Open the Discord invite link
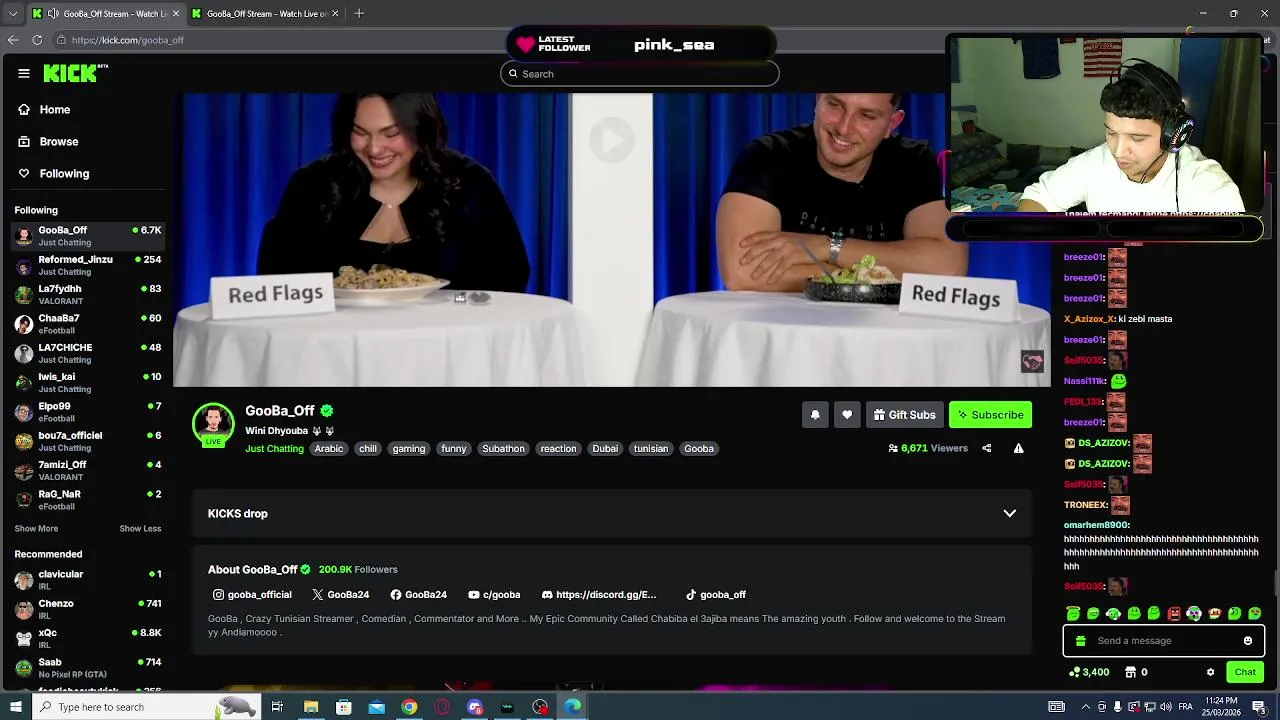Screen dimensions: 1280x720 pyautogui.click(x=598, y=595)
